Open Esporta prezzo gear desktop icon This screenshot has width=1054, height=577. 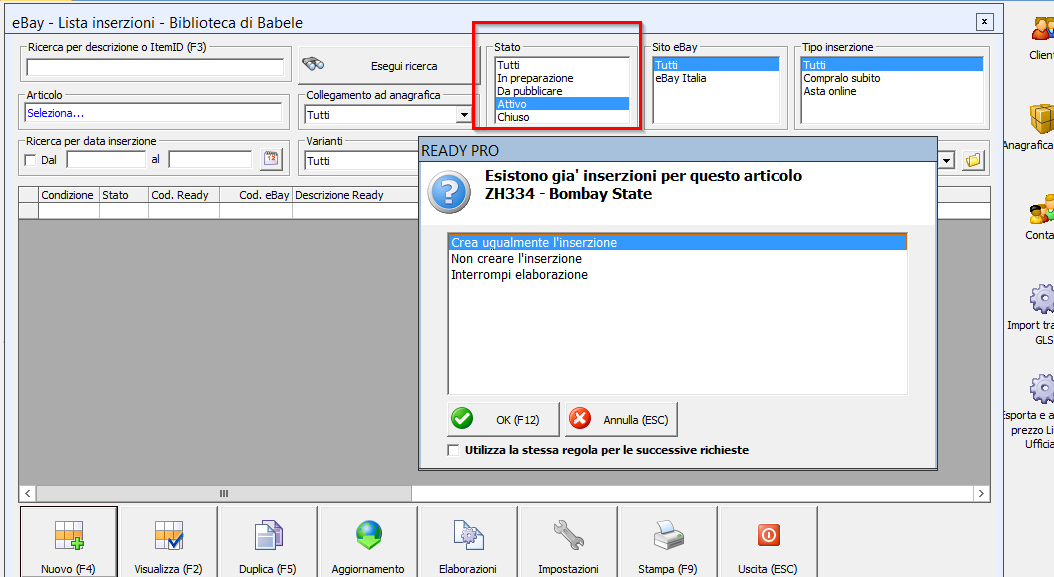pyautogui.click(x=1042, y=389)
